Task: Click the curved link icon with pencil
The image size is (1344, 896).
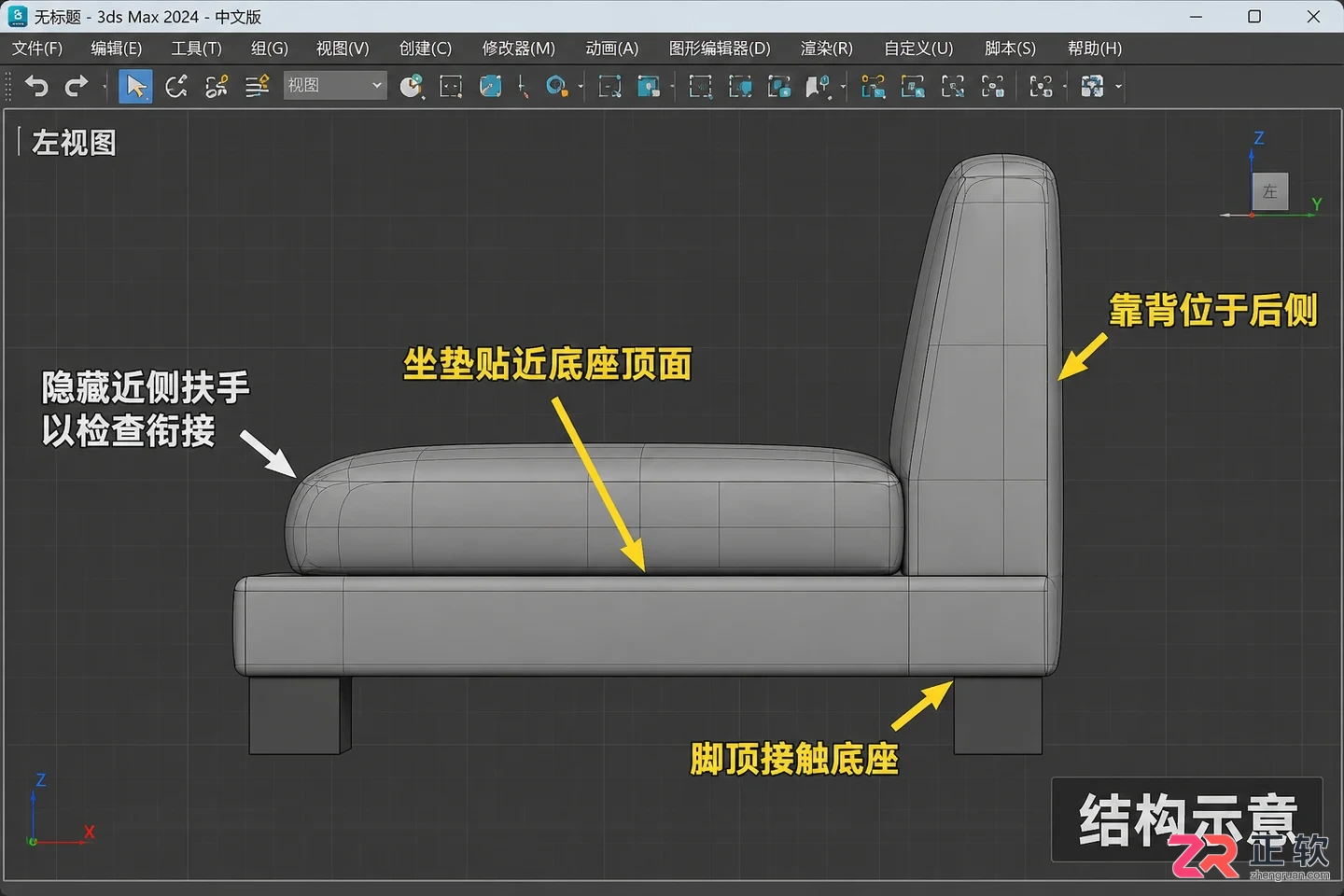Action: [x=175, y=87]
